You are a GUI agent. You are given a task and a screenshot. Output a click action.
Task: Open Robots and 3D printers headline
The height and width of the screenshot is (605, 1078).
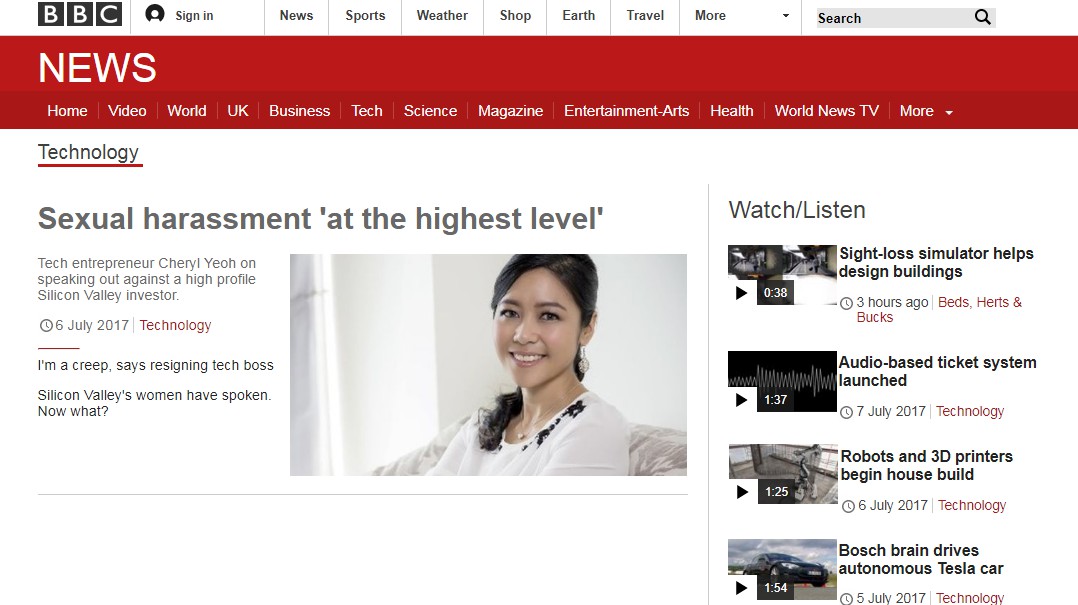click(x=927, y=465)
